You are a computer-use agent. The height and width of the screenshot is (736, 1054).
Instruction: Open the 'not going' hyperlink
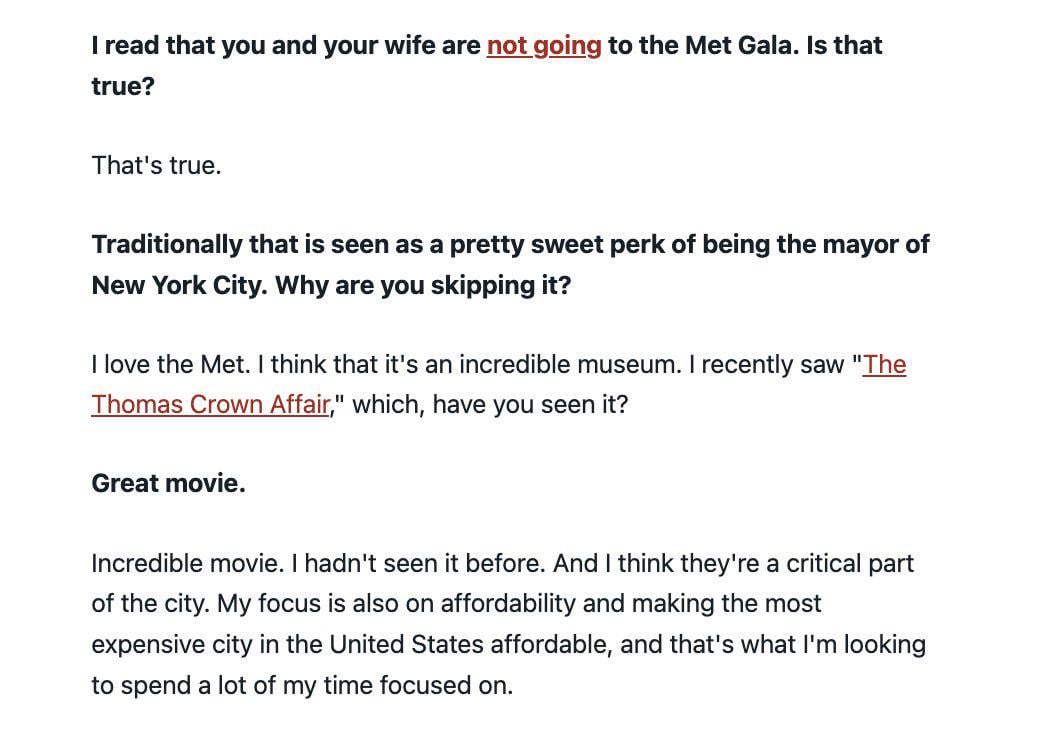point(544,45)
